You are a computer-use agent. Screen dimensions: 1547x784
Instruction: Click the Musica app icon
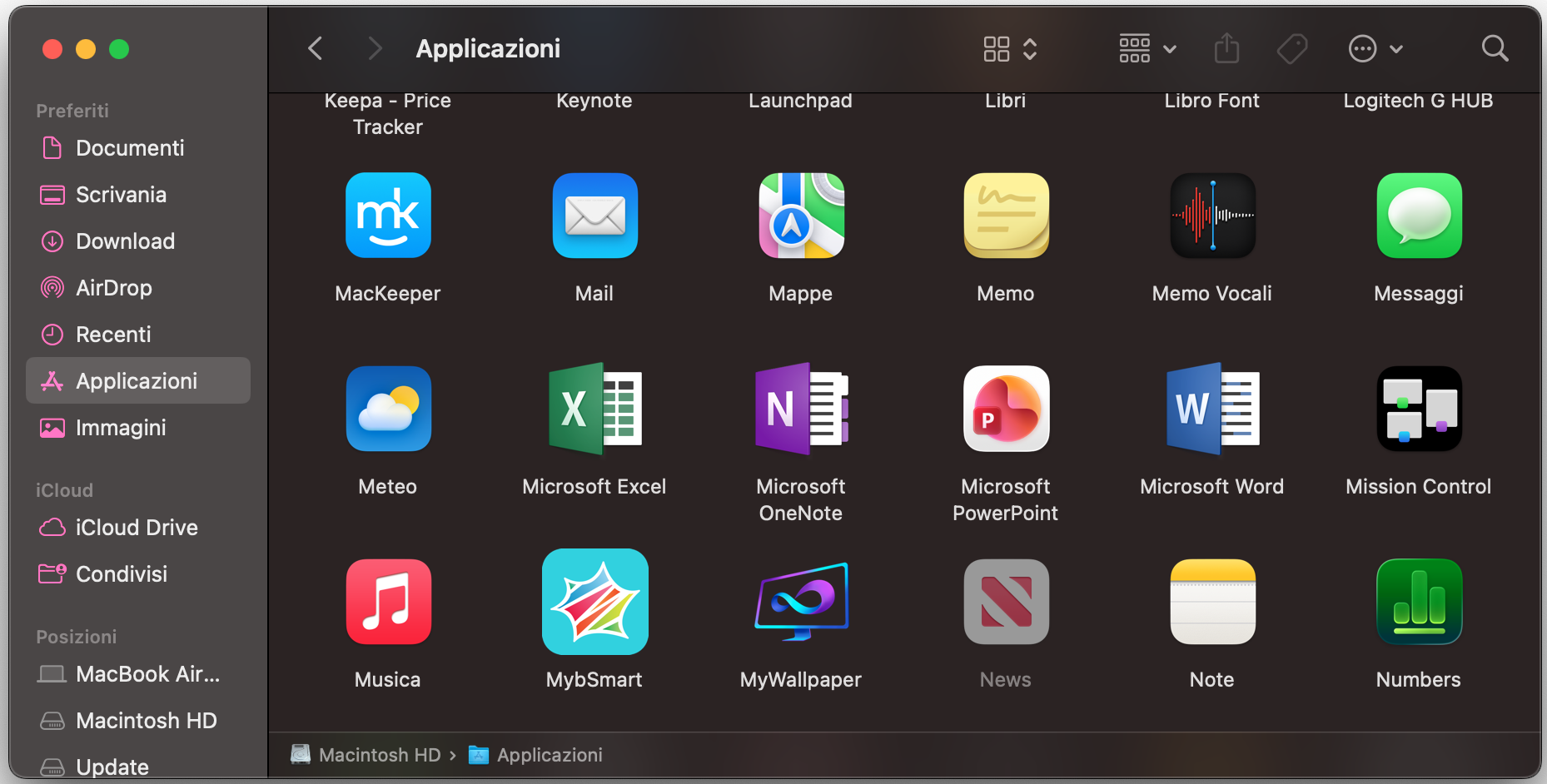(388, 602)
